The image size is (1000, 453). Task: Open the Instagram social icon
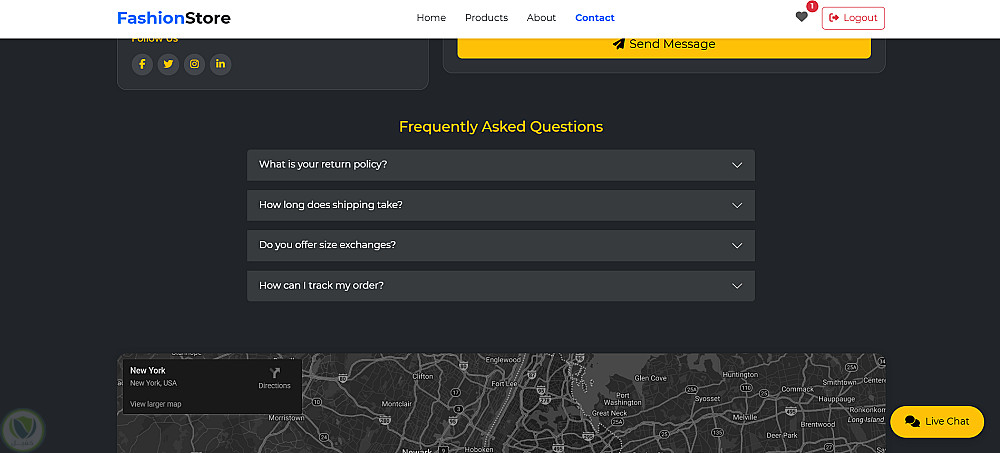point(194,64)
